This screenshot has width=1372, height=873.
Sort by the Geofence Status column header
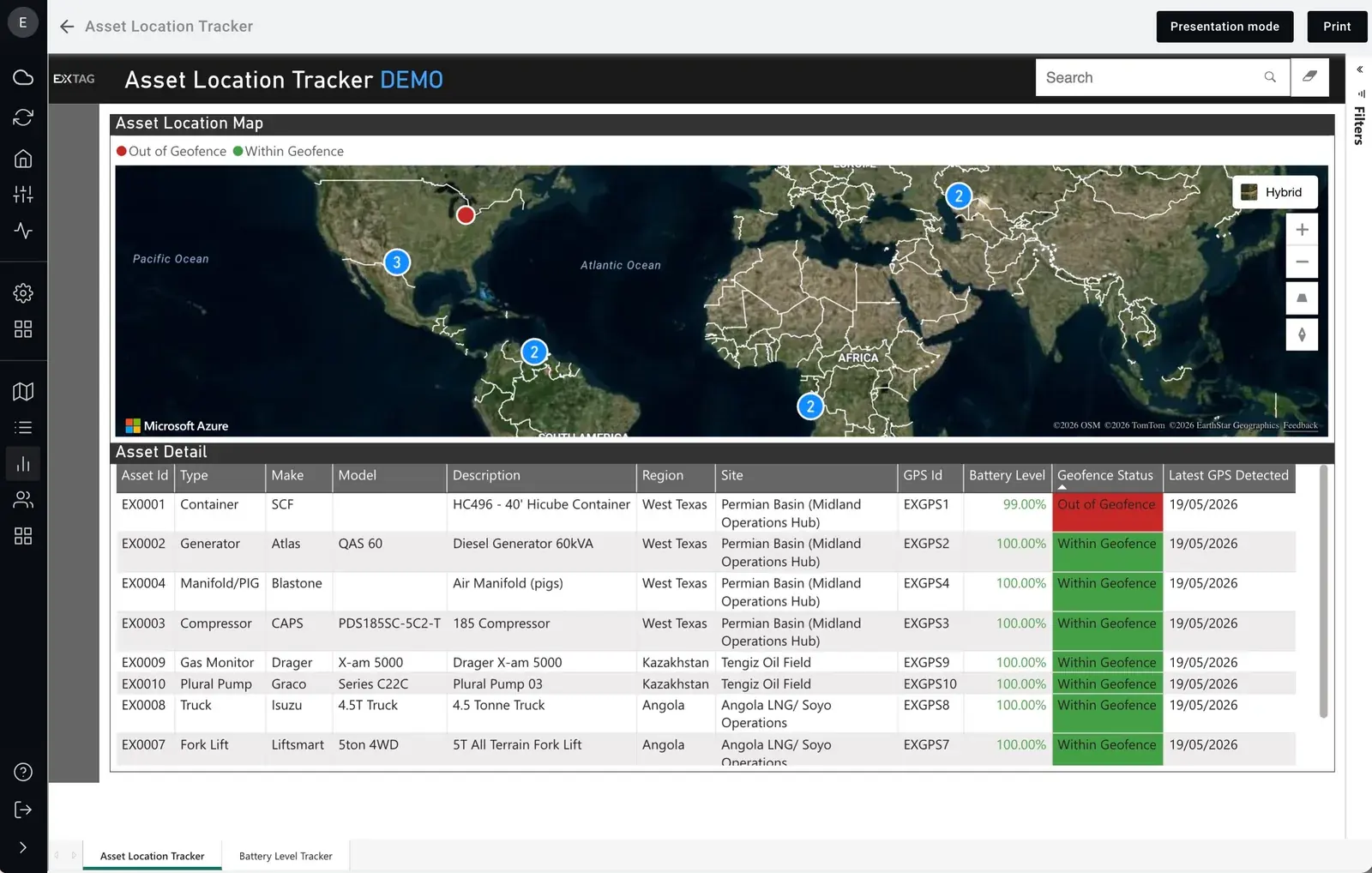tap(1106, 475)
